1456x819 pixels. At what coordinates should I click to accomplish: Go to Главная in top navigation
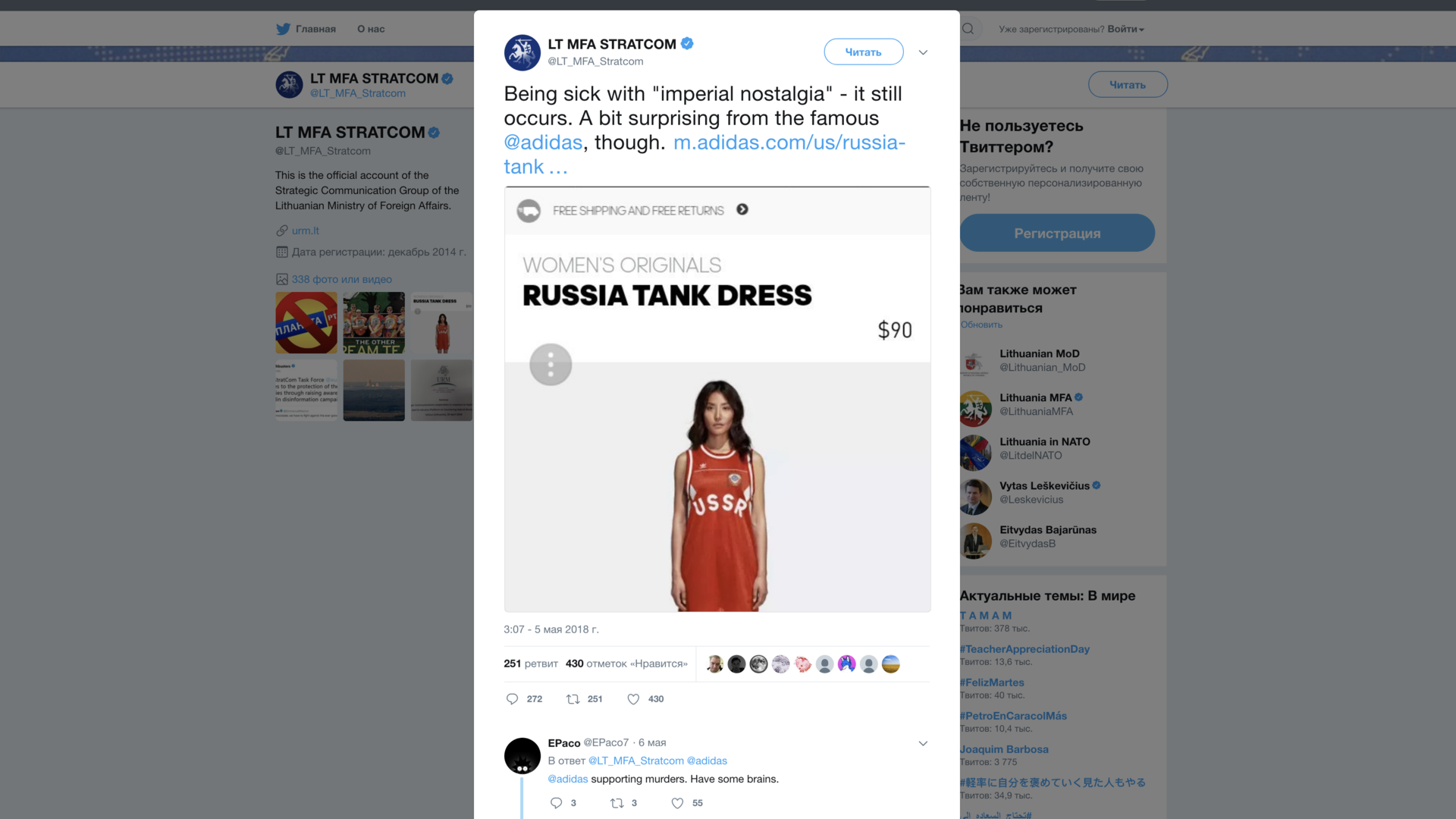[315, 29]
